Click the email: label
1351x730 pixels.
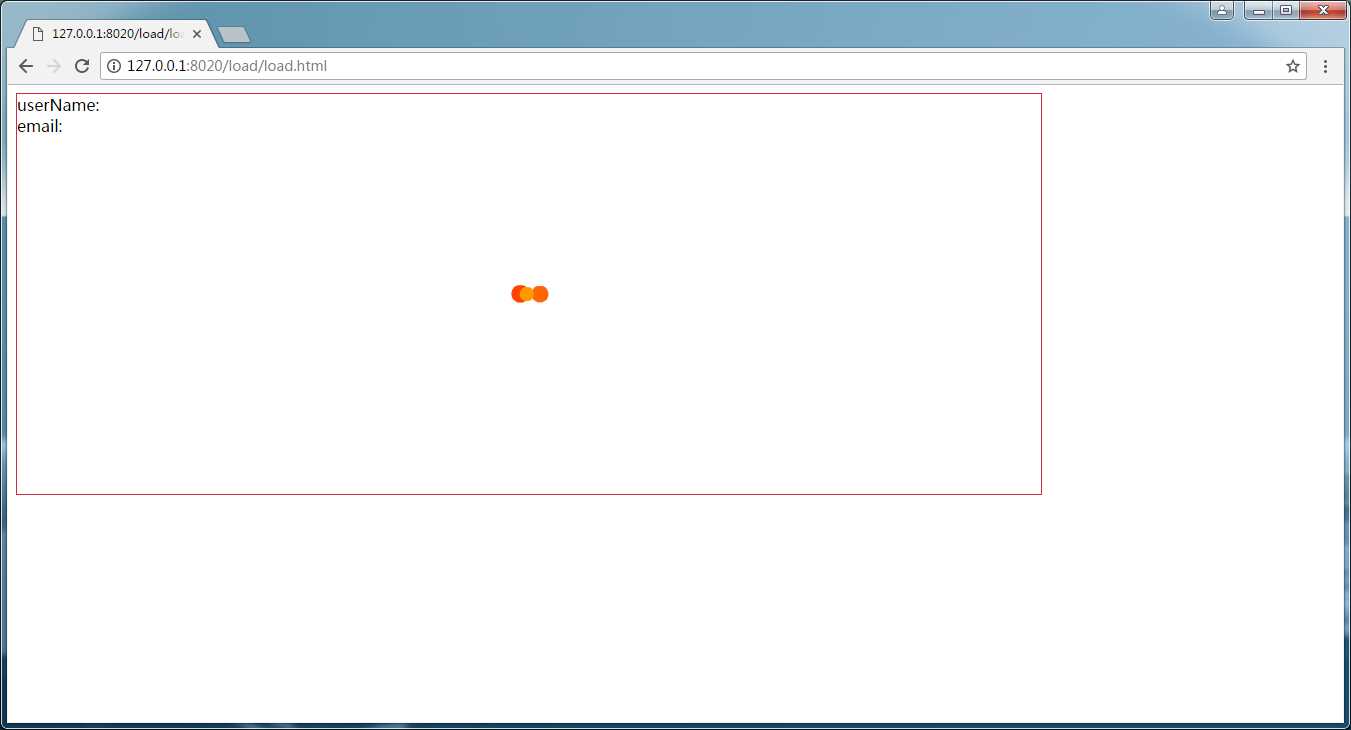tap(40, 126)
